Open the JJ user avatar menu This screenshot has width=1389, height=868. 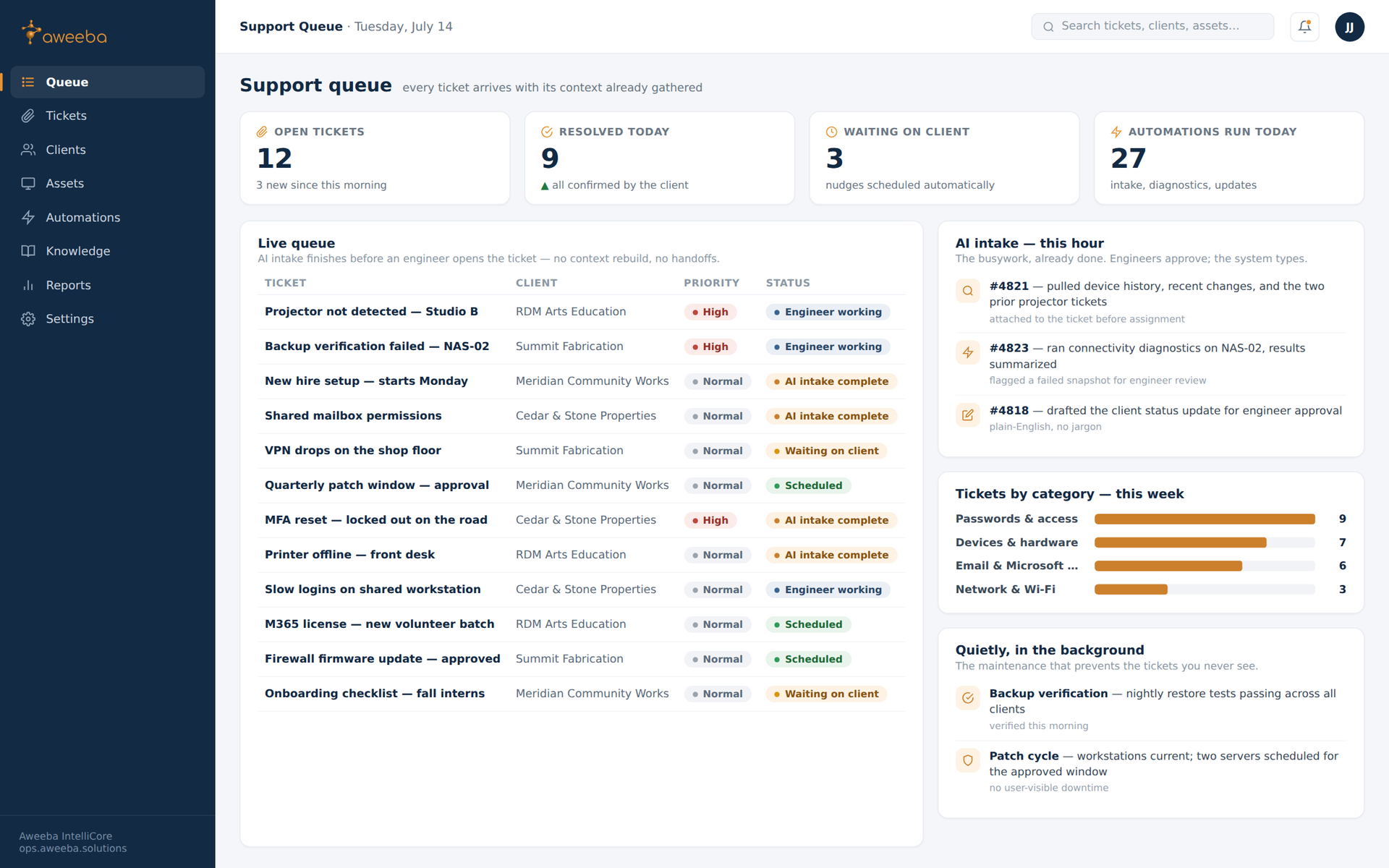click(1349, 27)
